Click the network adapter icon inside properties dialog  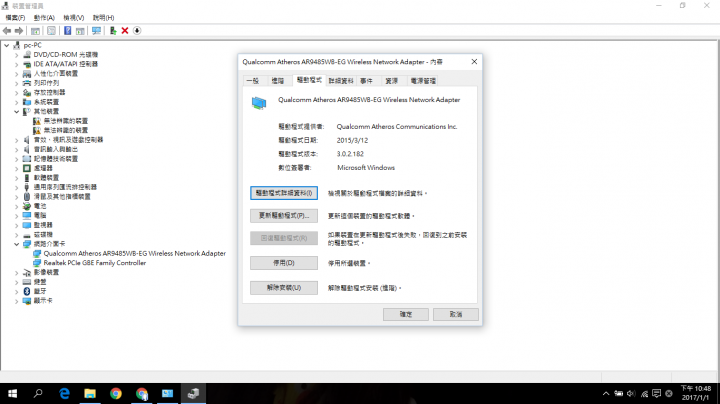[259, 103]
